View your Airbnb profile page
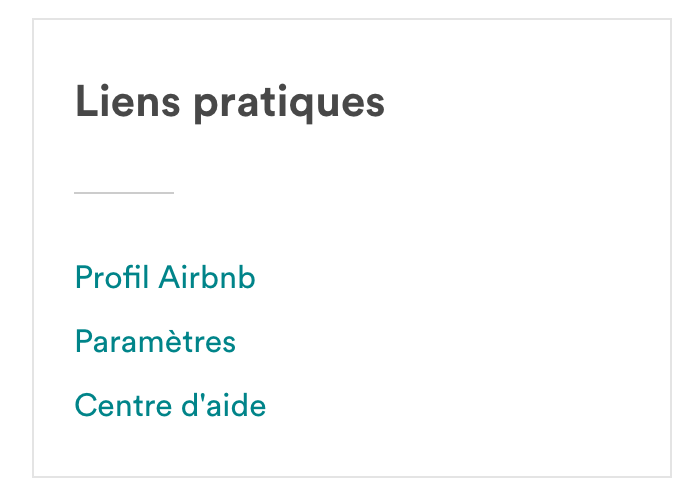The image size is (696, 494). coord(165,278)
